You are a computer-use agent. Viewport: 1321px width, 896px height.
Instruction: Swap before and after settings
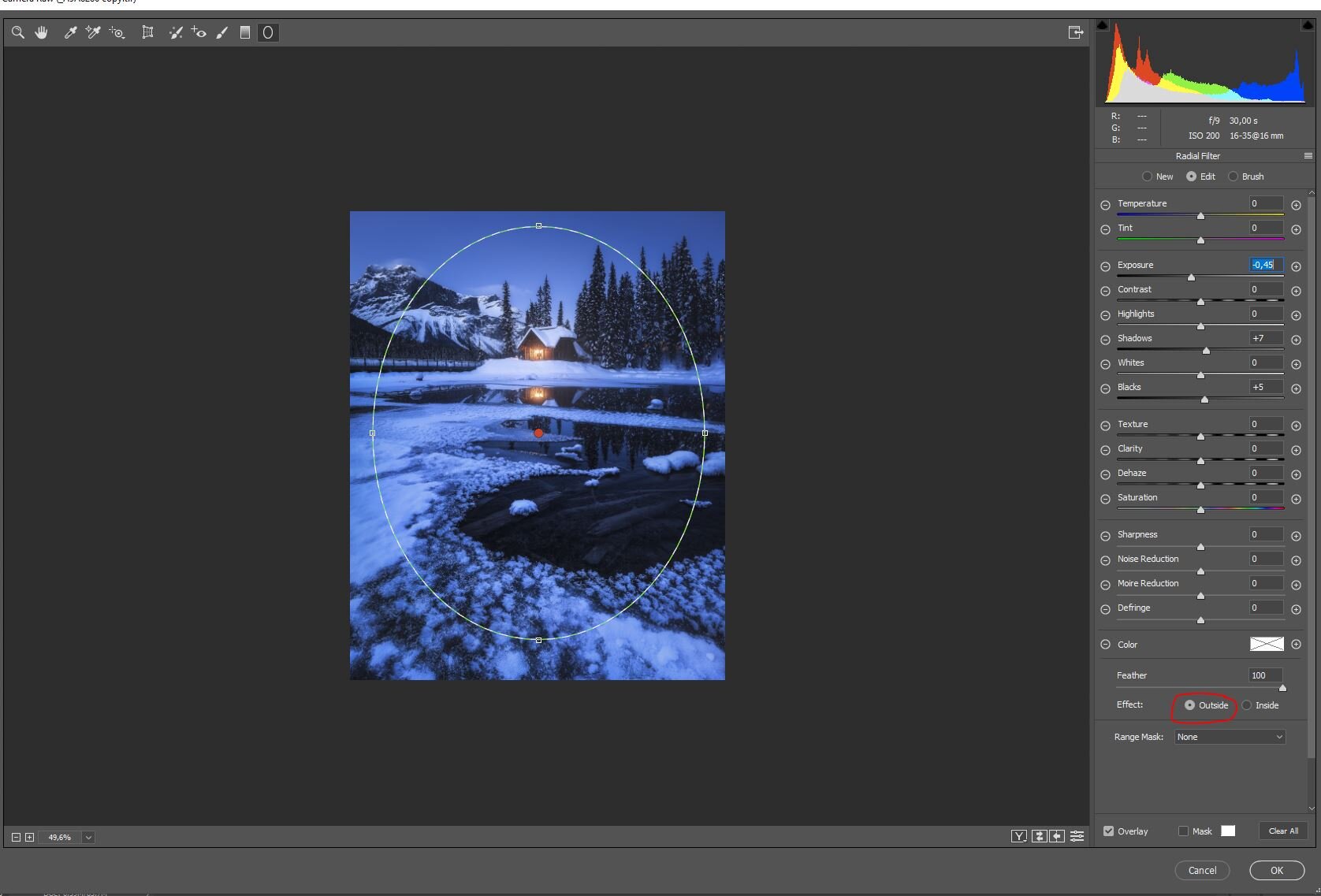tap(1039, 837)
